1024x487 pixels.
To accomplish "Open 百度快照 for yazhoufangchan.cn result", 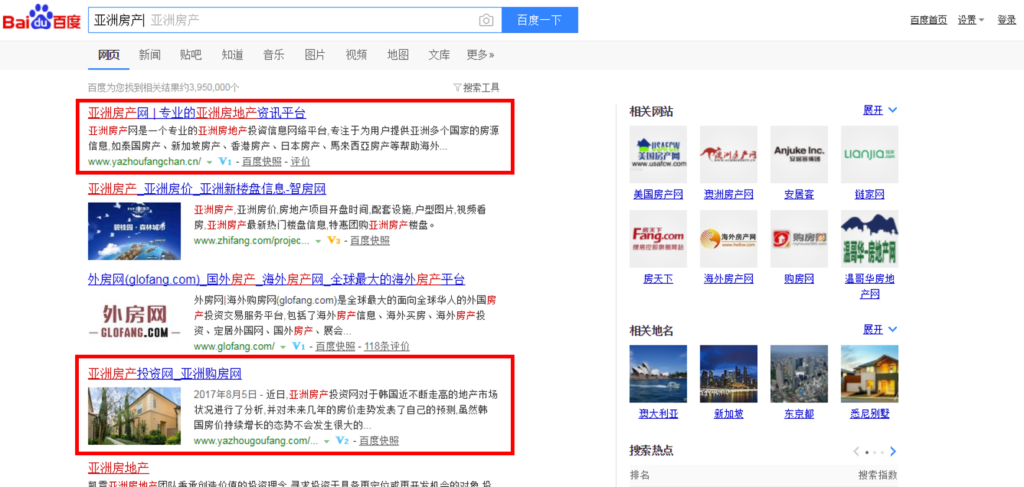I will [262, 161].
